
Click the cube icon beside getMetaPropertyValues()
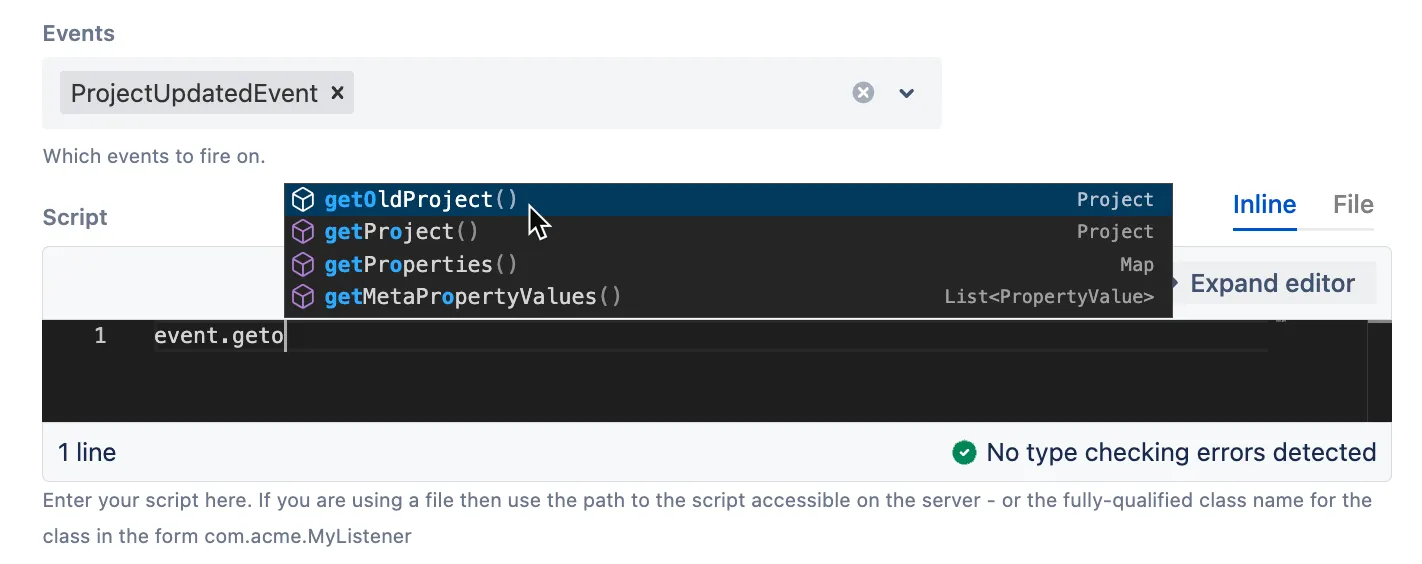tap(303, 297)
